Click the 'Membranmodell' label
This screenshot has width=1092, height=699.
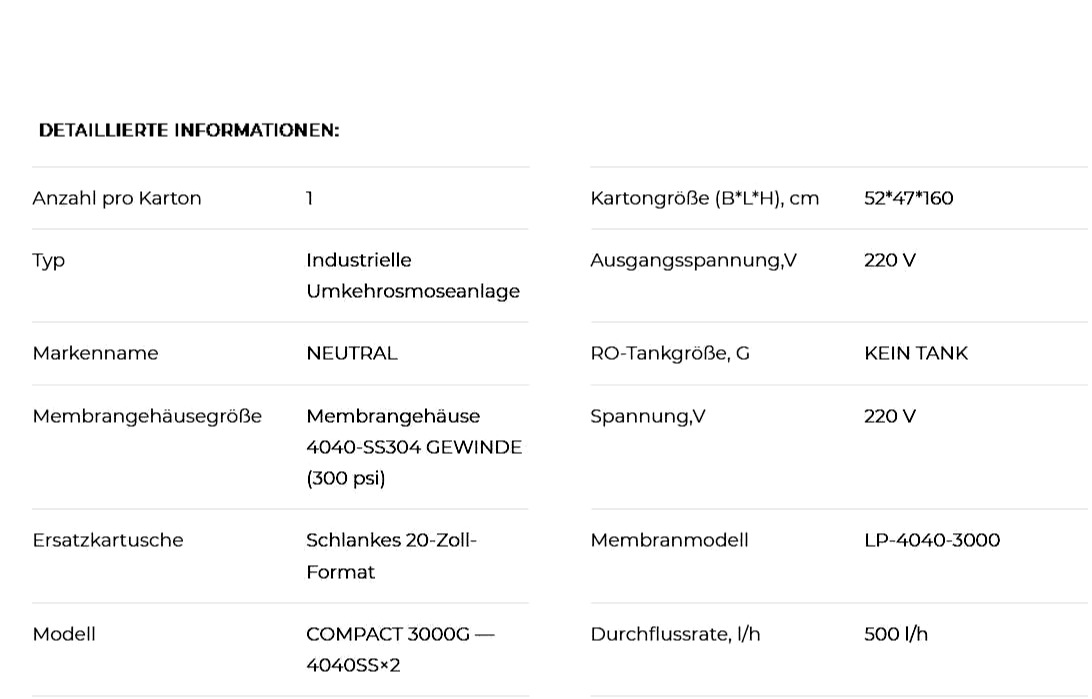click(669, 540)
